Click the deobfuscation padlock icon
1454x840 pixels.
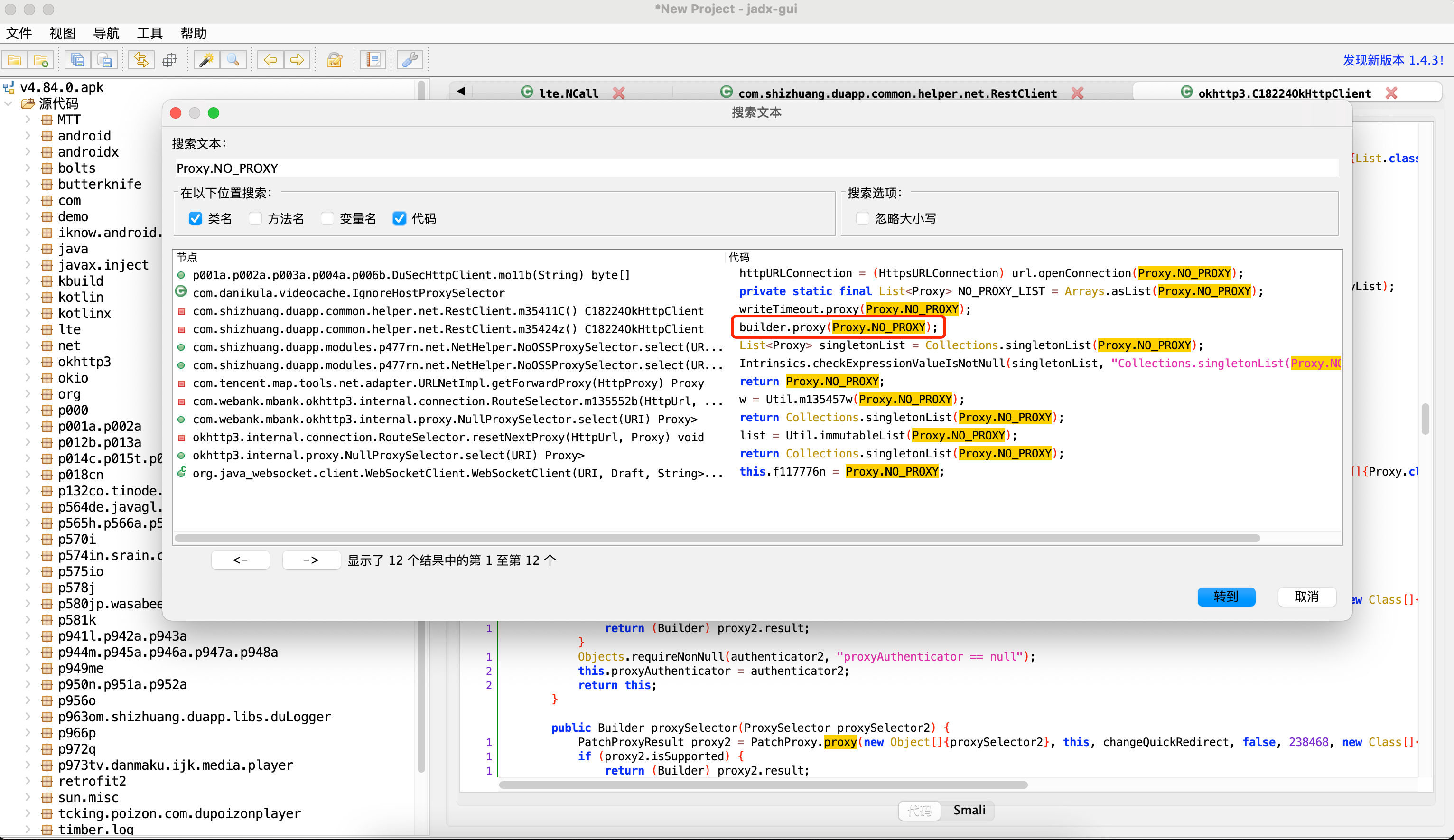coord(335,60)
